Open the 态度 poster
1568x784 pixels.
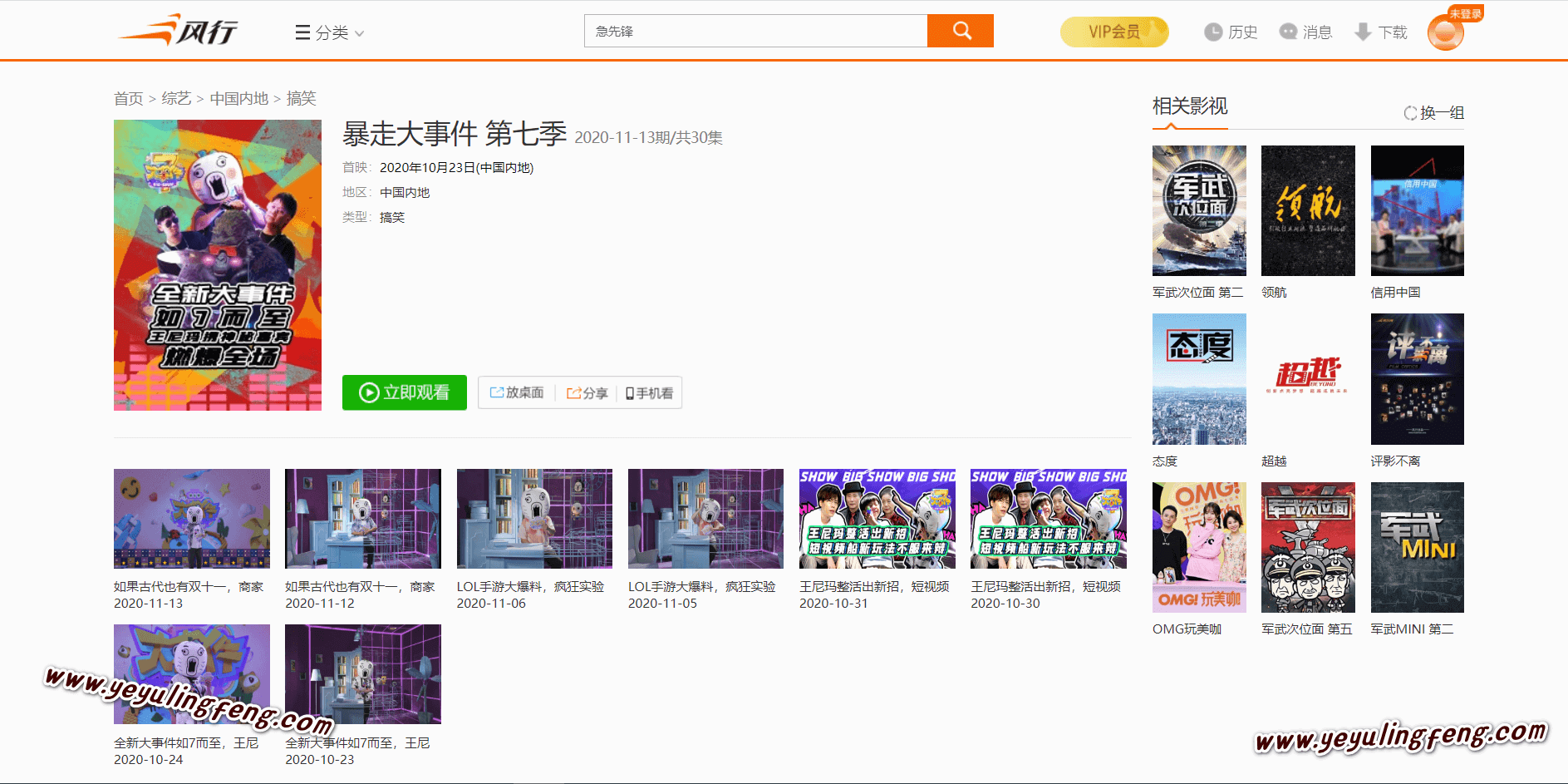click(1199, 379)
